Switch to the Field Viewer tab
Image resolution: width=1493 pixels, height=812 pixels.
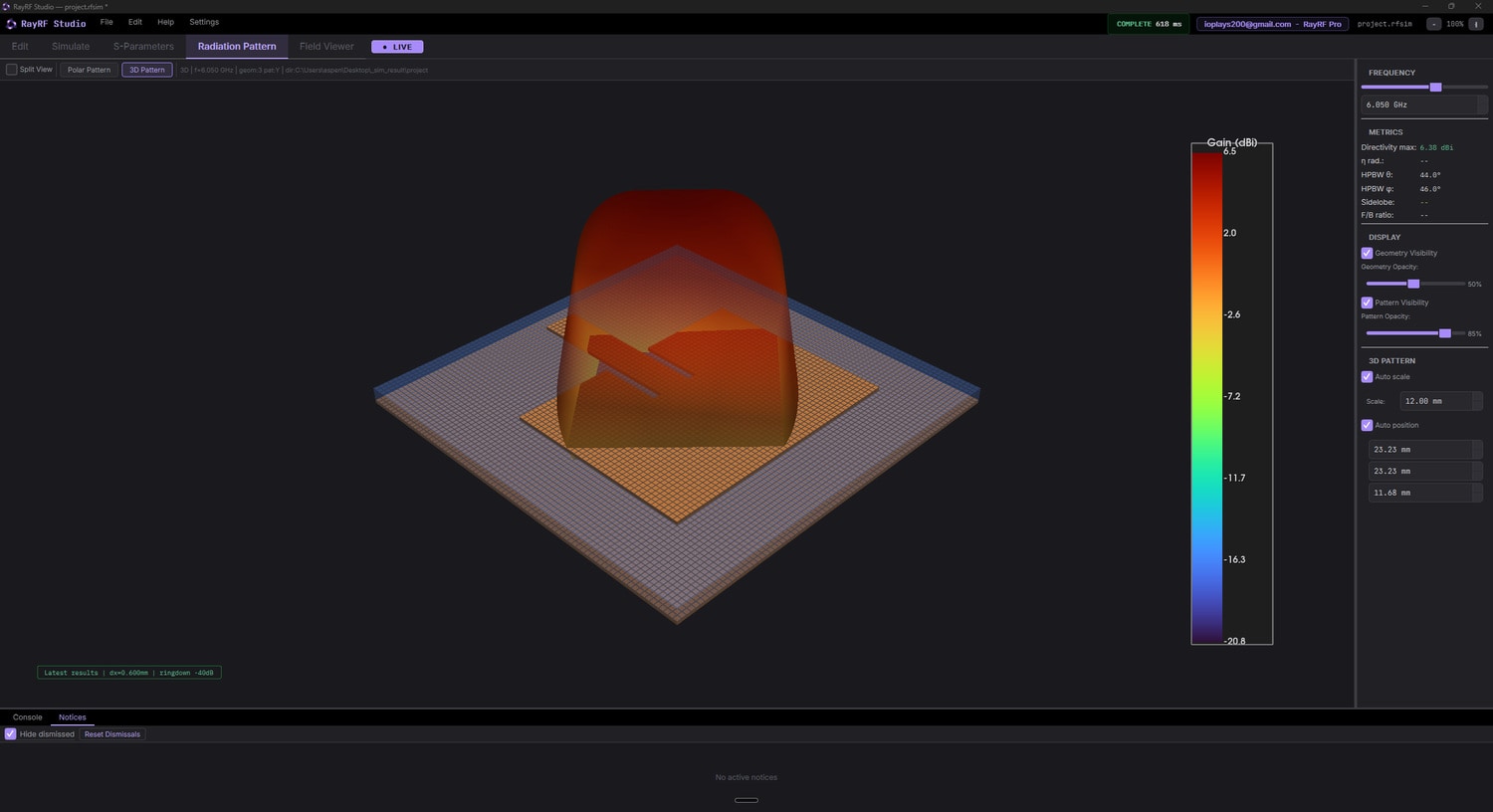326,47
